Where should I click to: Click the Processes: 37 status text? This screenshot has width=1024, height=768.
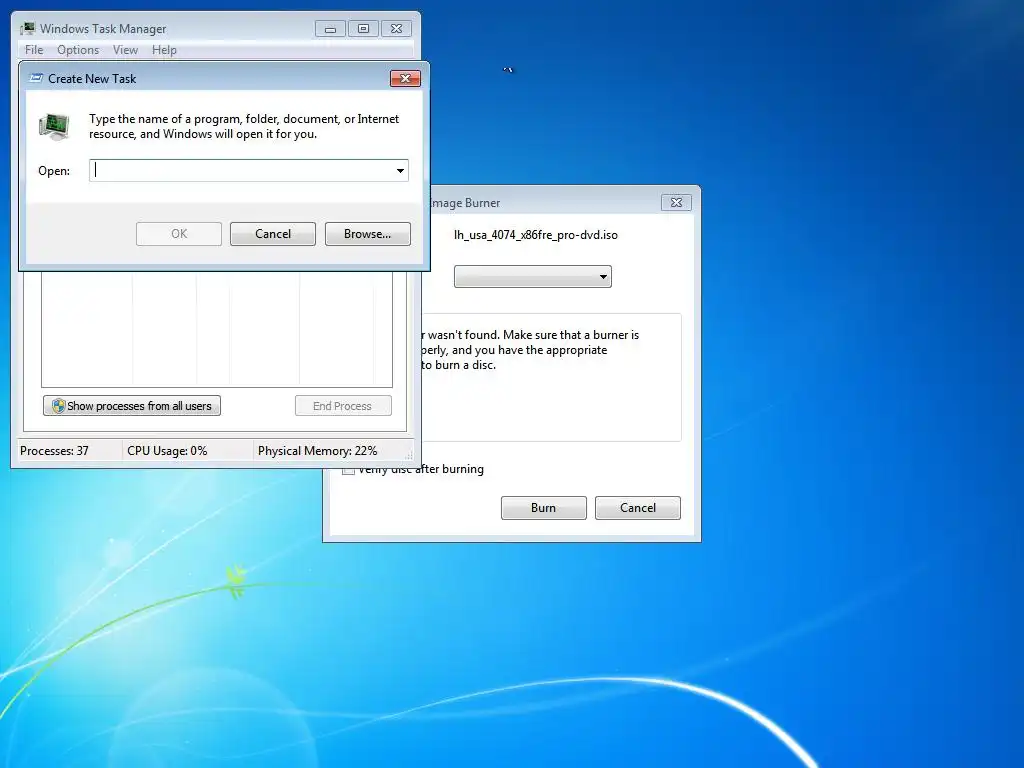click(x=54, y=451)
